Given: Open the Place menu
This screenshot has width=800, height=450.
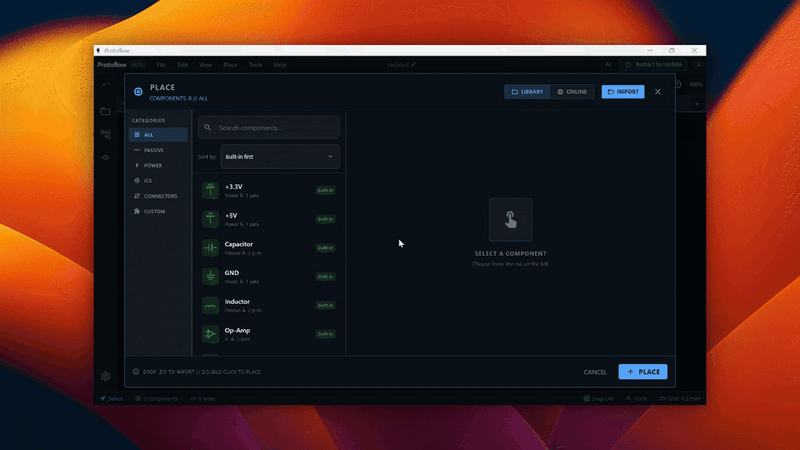Looking at the screenshot, I should coord(230,65).
